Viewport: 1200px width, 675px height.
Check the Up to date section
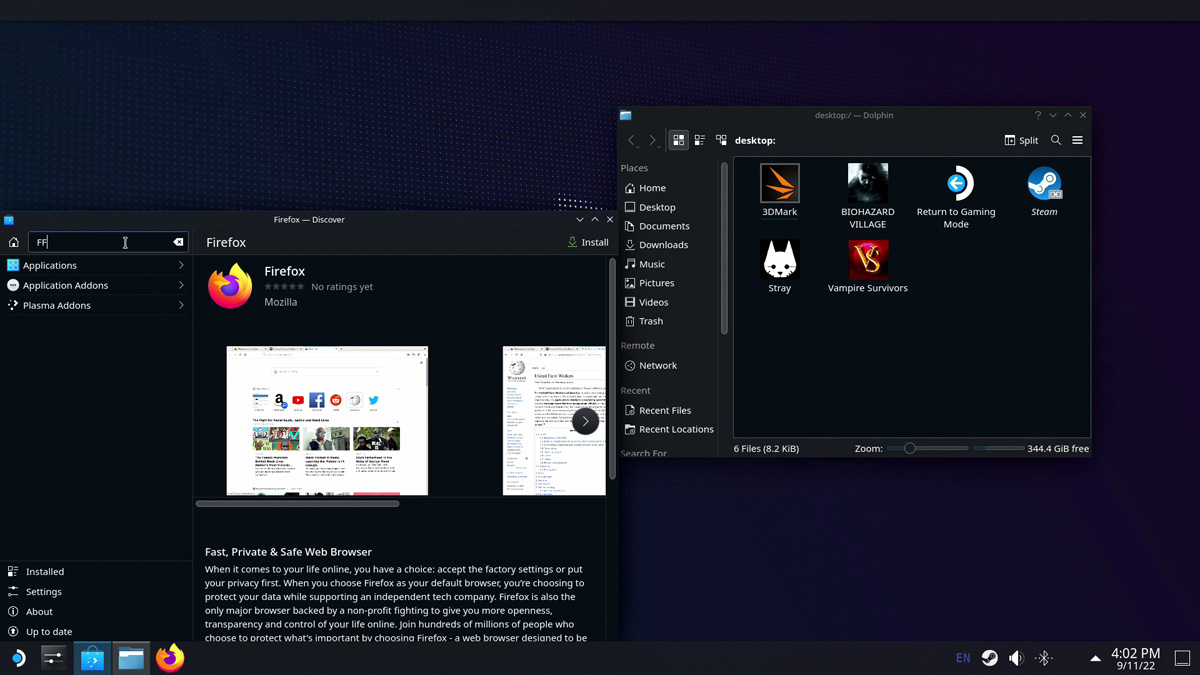pyautogui.click(x=96, y=632)
